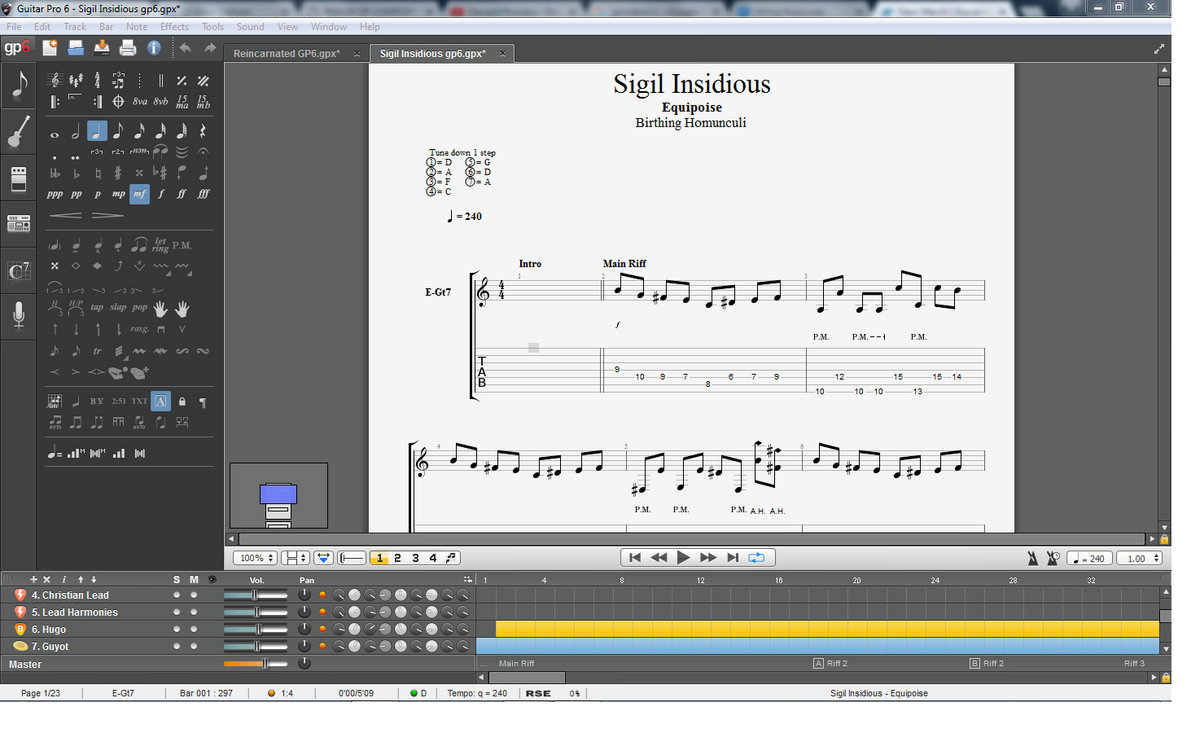Viewport: 1200px width, 733px height.
Task: Open the metronome settings near the tempo display
Action: 1033,557
